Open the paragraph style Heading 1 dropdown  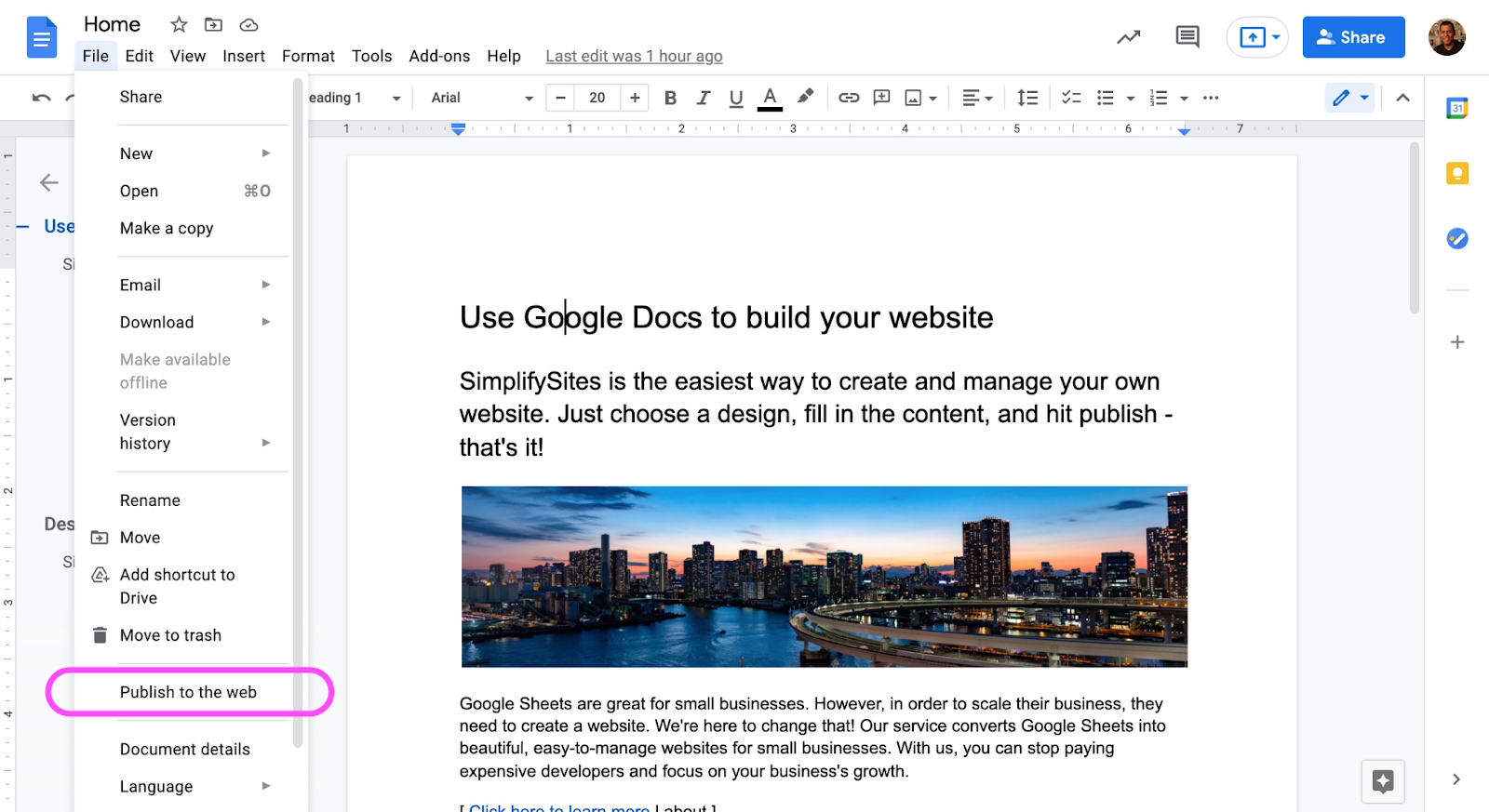click(x=355, y=98)
